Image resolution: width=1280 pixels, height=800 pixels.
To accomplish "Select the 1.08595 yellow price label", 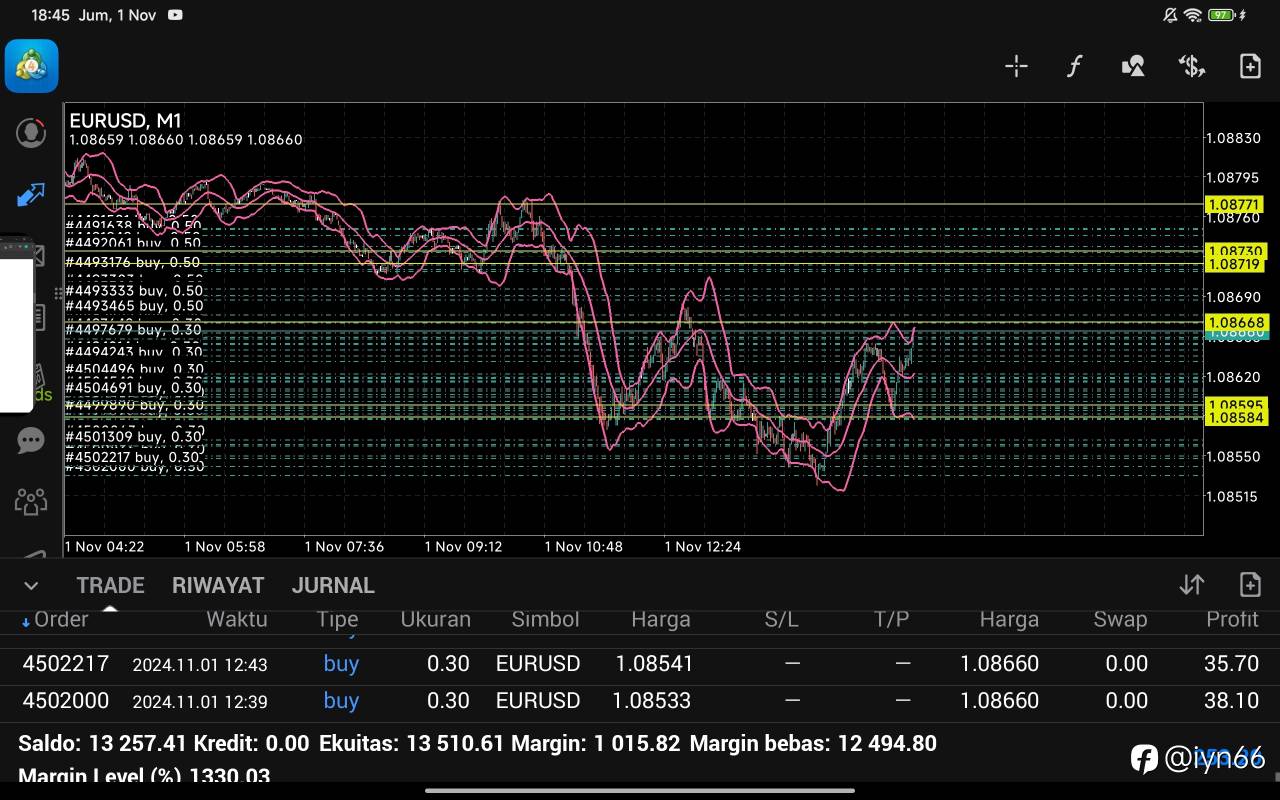I will [1236, 404].
